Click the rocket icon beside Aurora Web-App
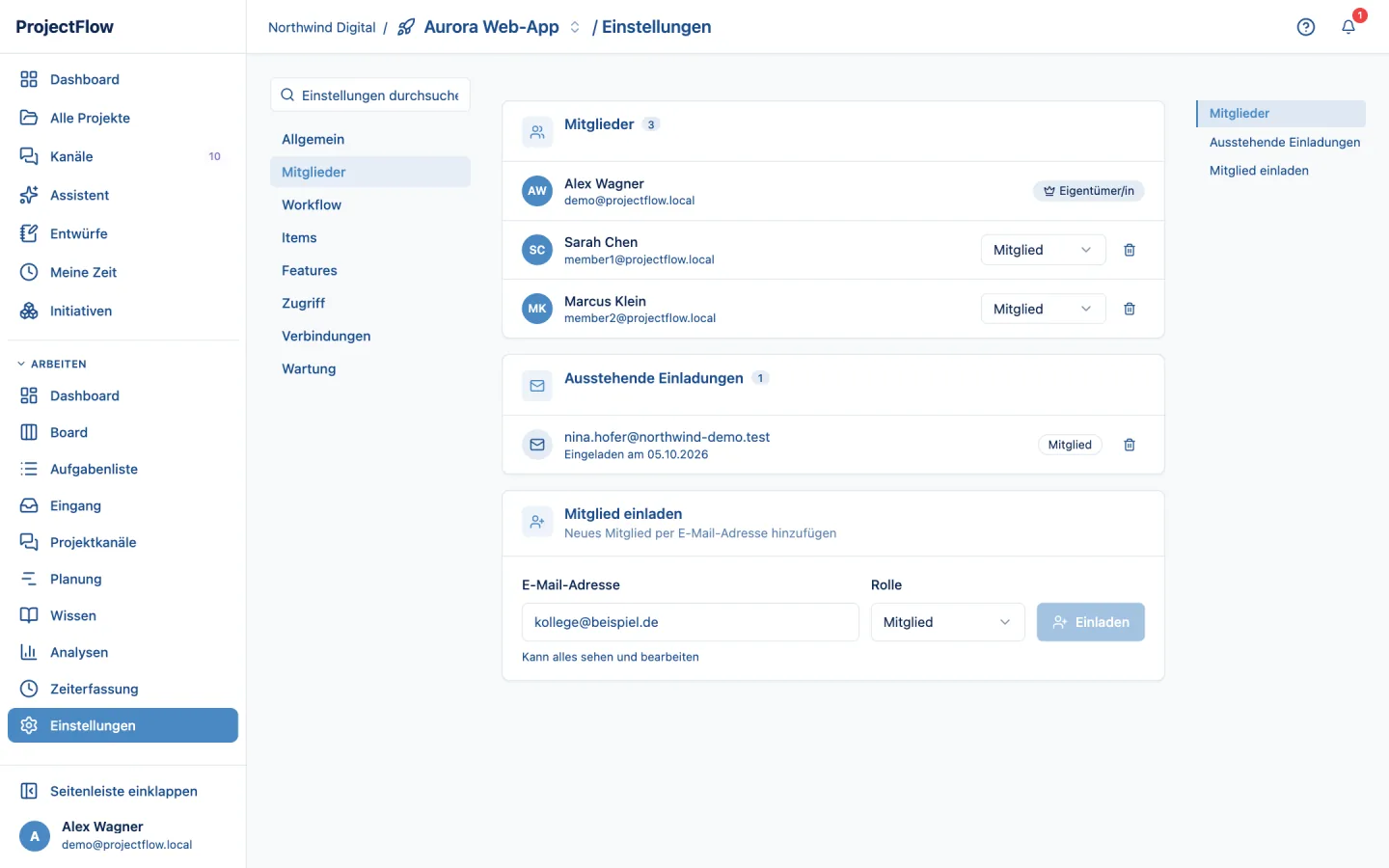 406,27
